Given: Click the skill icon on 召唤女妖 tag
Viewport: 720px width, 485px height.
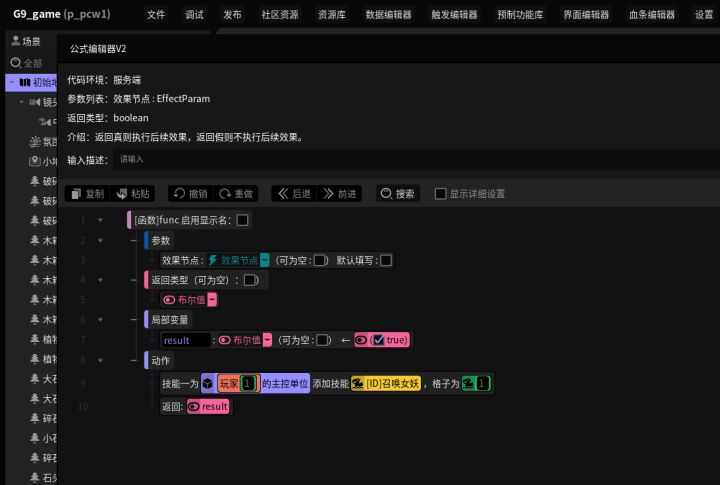Looking at the screenshot, I should pyautogui.click(x=358, y=383).
